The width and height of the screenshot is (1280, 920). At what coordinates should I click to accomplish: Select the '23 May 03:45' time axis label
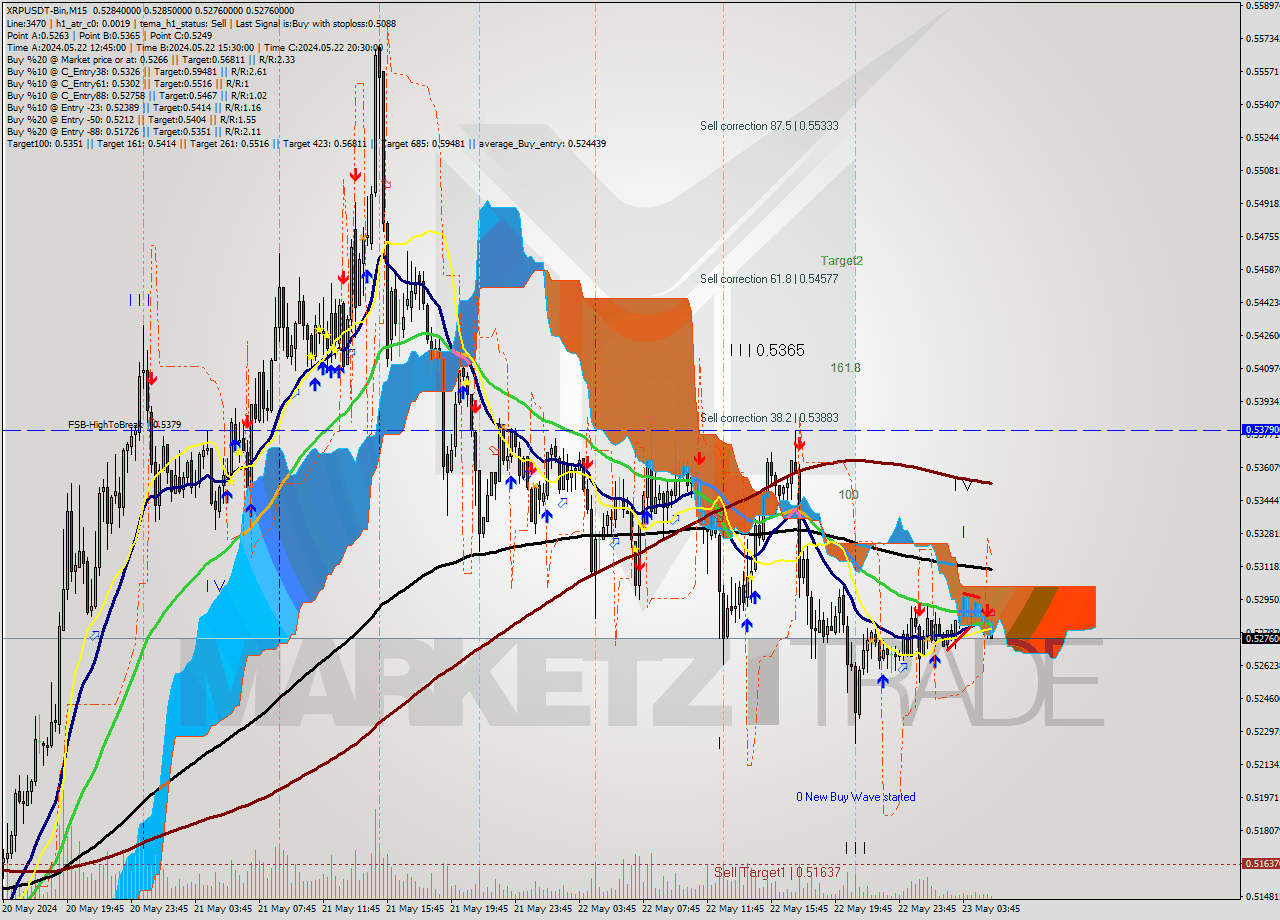click(993, 909)
